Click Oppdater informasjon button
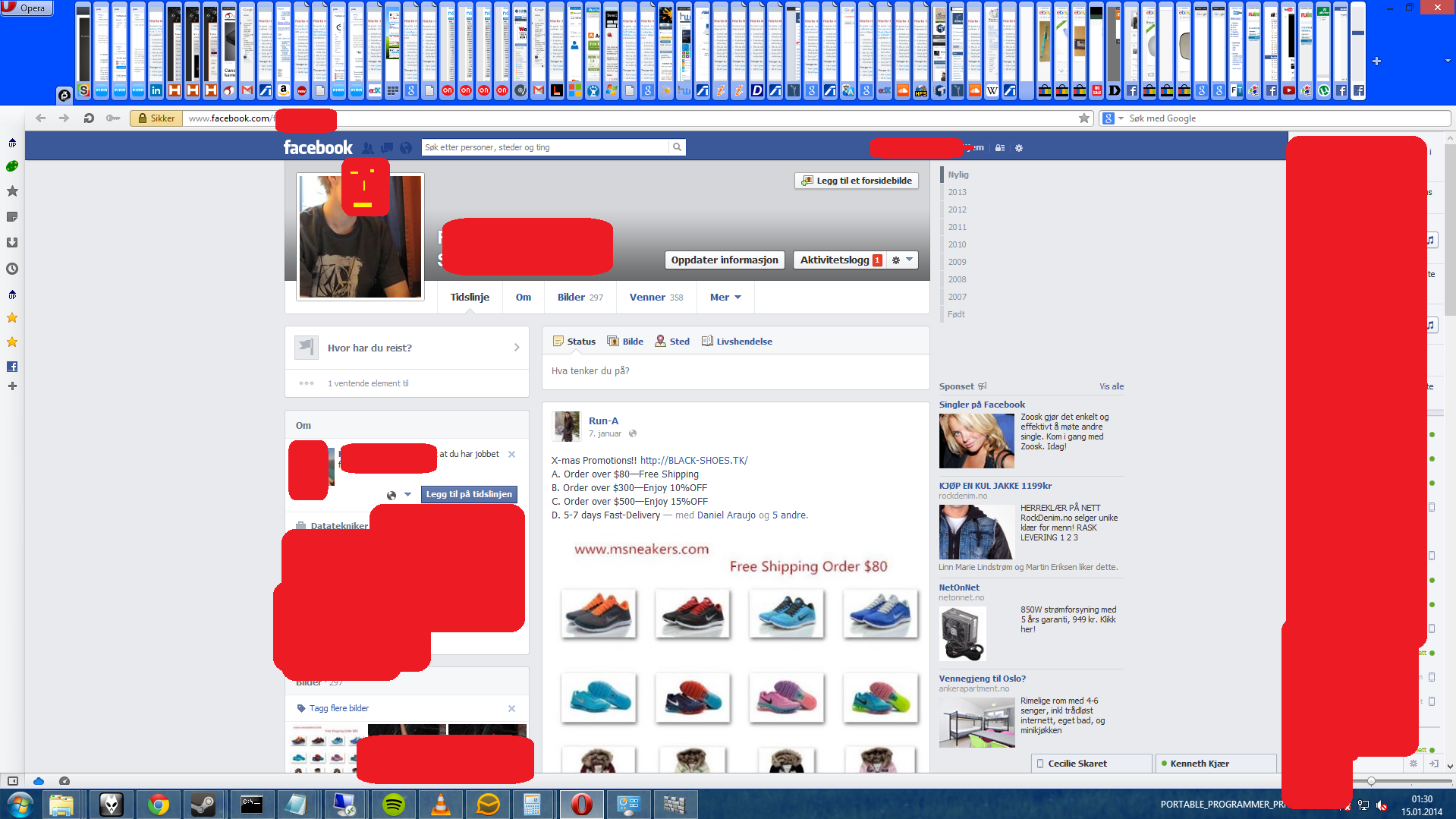Viewport: 1456px width, 819px height. [725, 260]
